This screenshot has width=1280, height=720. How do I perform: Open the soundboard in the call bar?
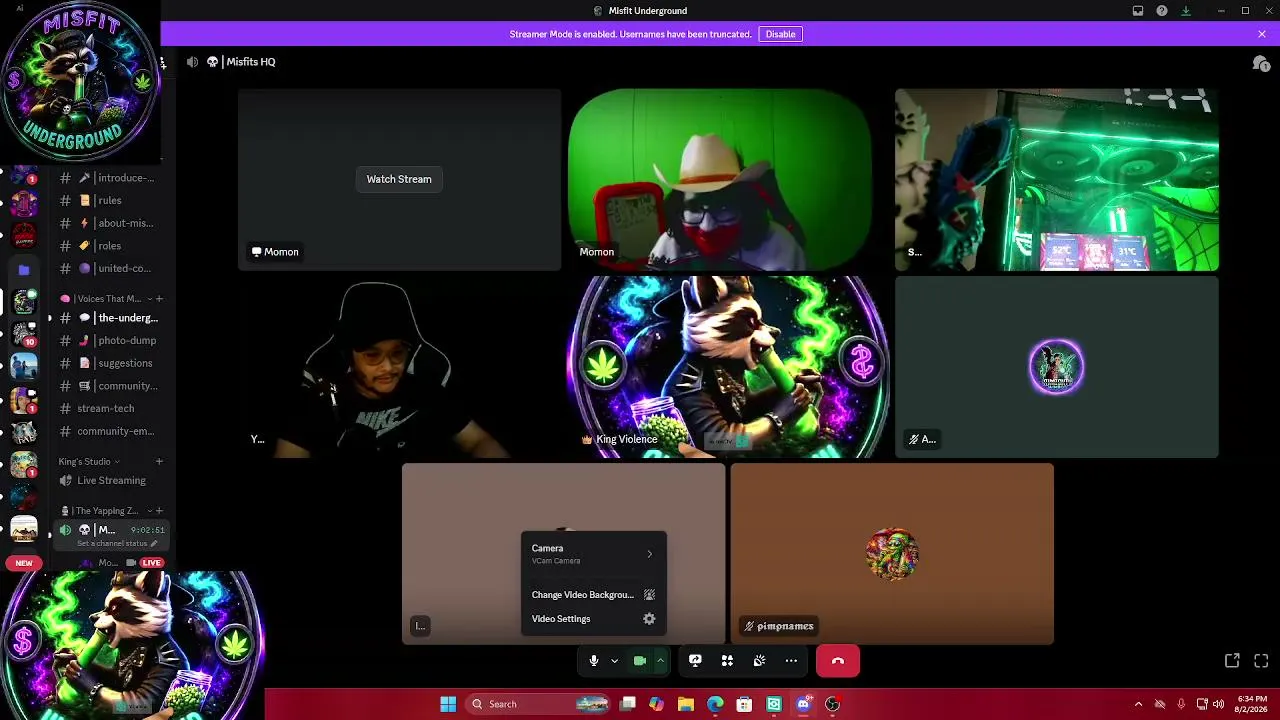click(x=759, y=661)
